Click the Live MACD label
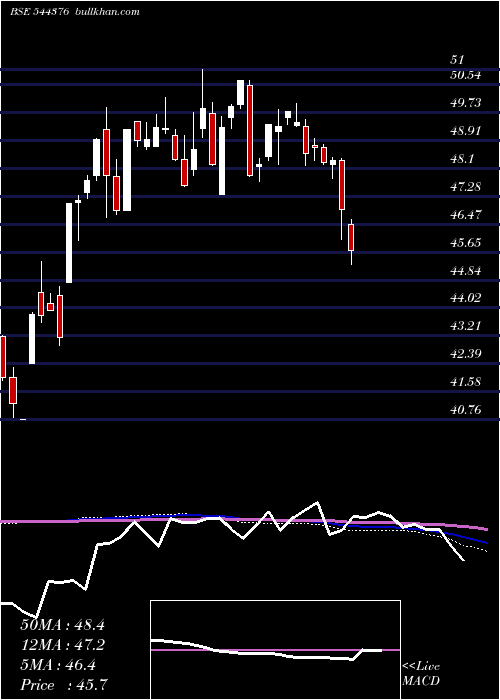Screen dimensions: 500x700 click(421, 674)
